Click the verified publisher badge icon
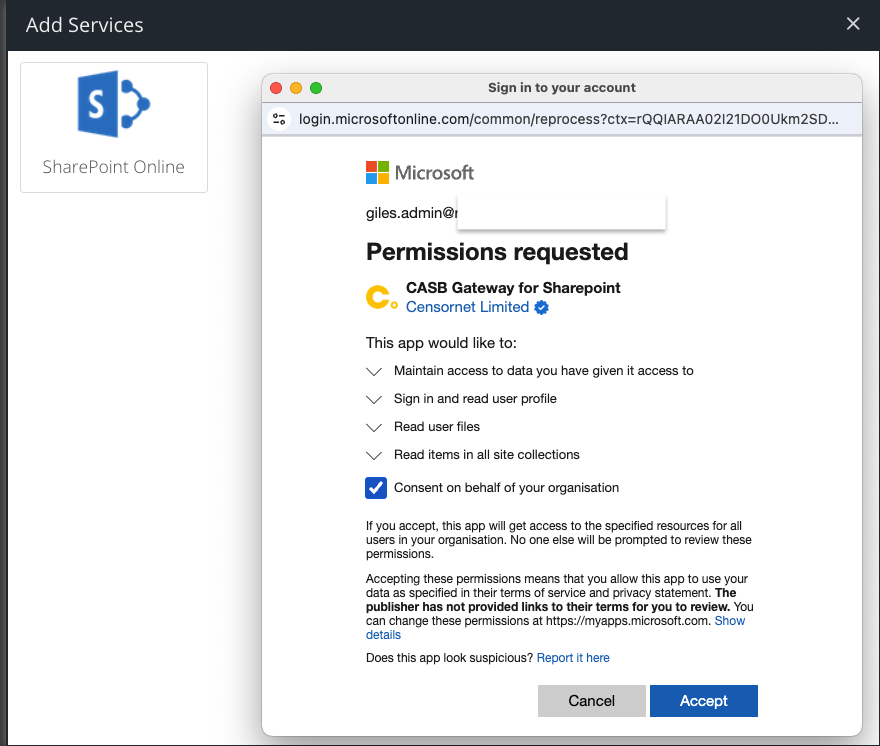 click(x=542, y=308)
